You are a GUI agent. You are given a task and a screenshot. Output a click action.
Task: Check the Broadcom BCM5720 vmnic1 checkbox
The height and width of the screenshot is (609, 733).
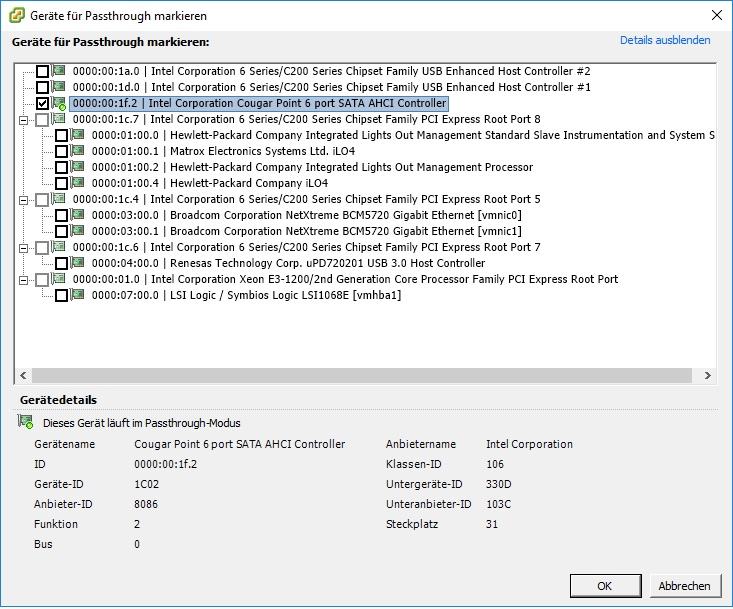pyautogui.click(x=61, y=231)
